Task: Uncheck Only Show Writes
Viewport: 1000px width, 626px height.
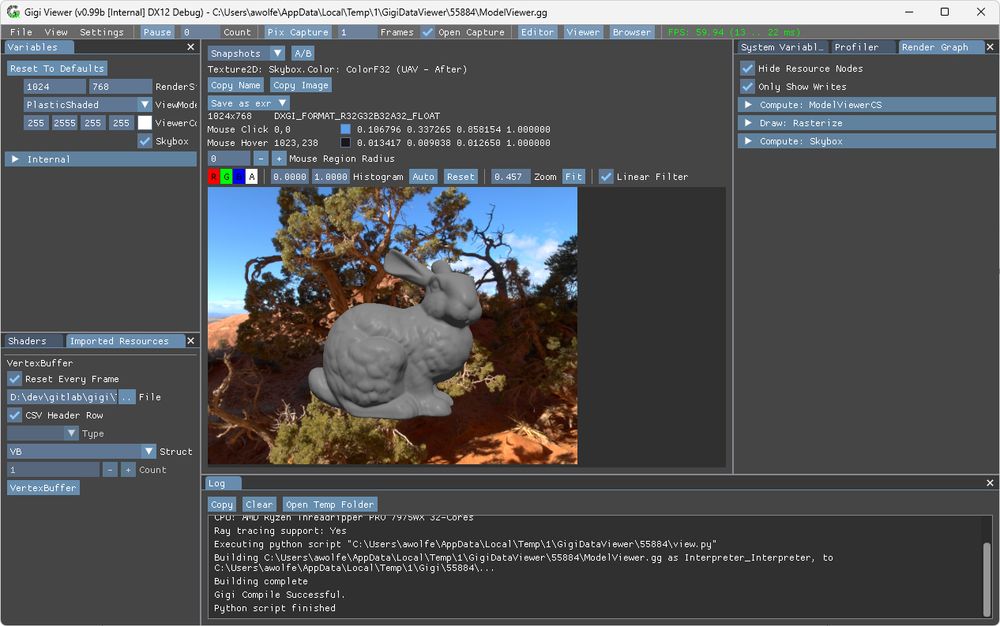Action: (747, 87)
